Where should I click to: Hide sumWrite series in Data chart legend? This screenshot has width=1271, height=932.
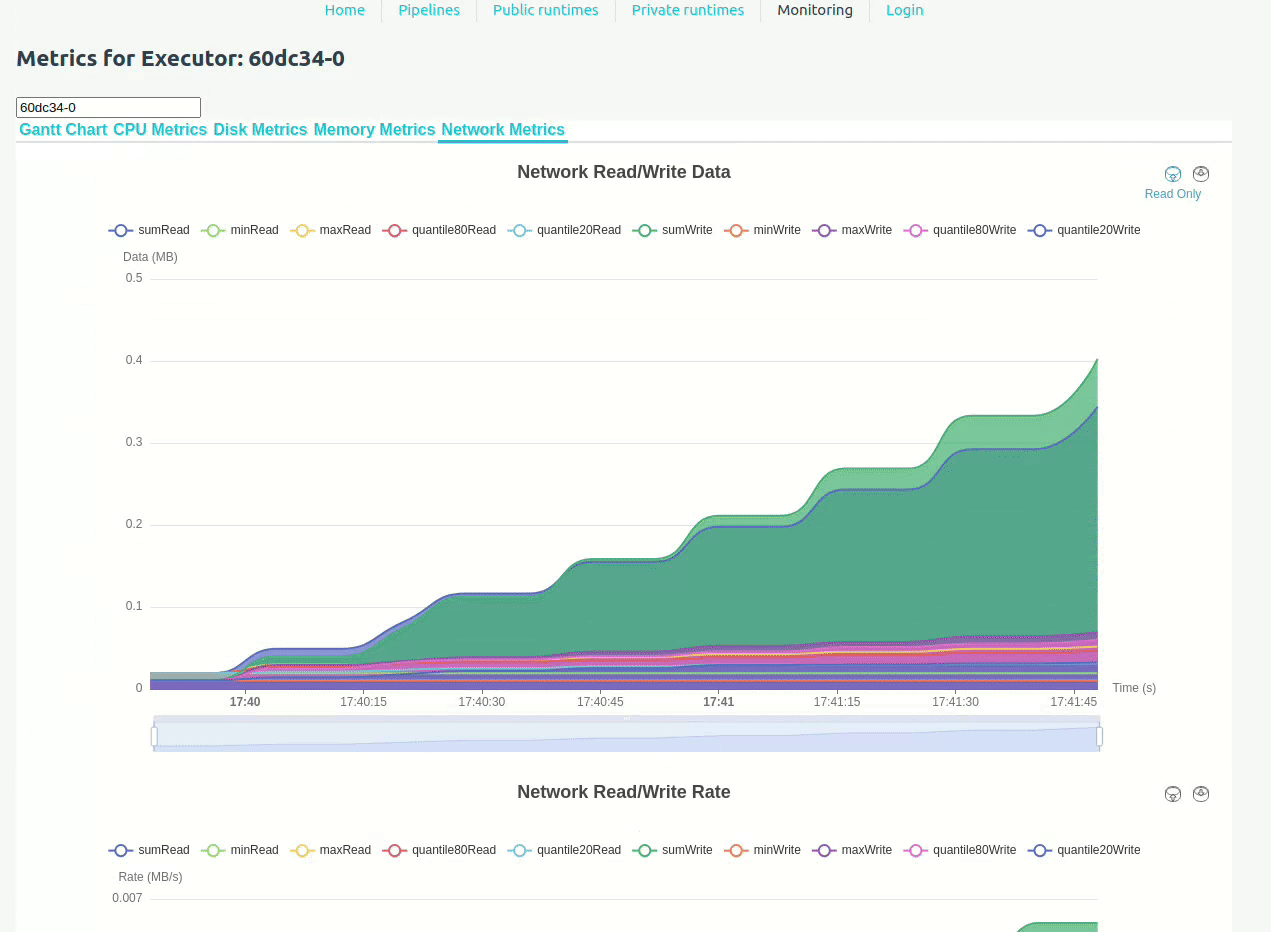coord(674,230)
